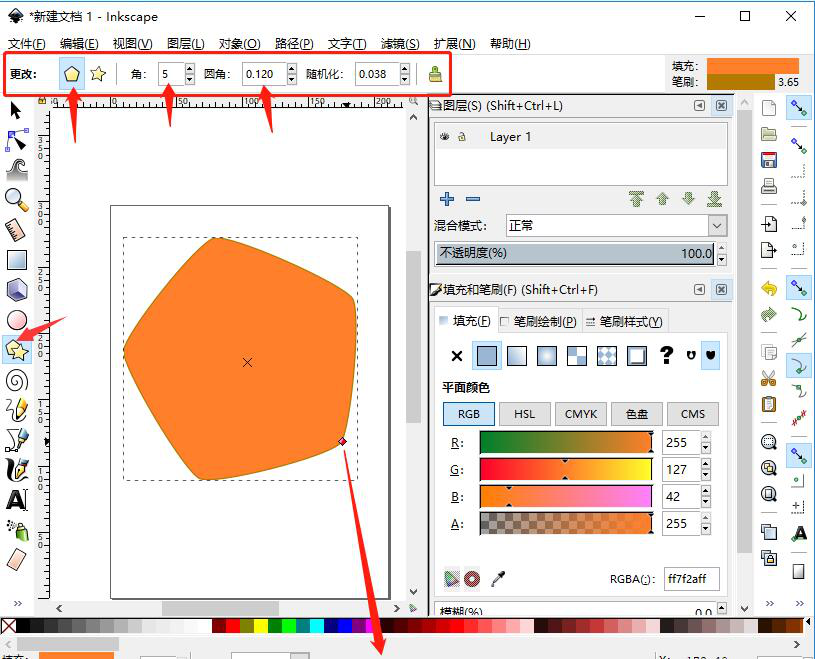Toggle regular polygon shape mode
The image size is (815, 659).
coord(71,74)
